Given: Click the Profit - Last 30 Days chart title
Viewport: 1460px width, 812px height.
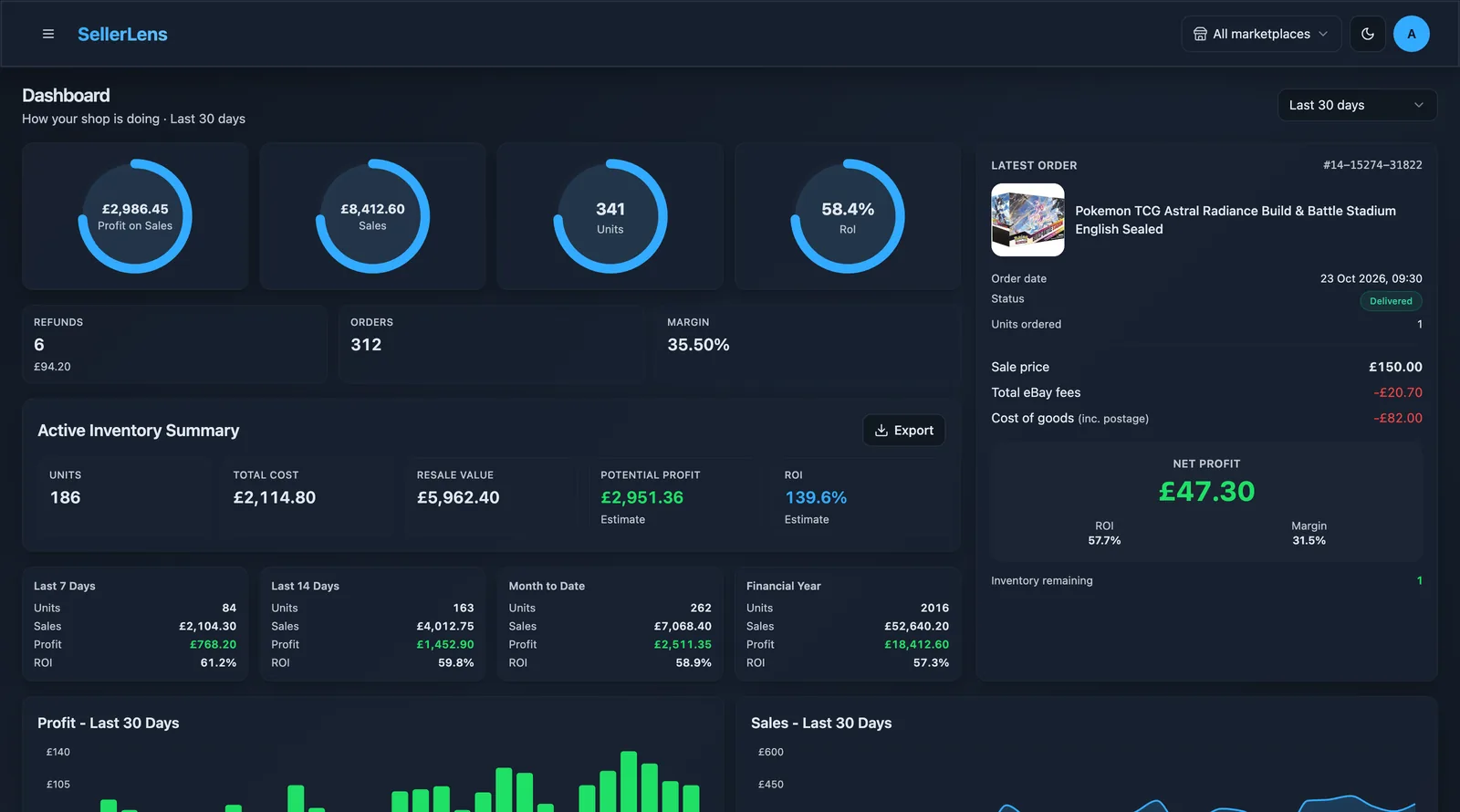Looking at the screenshot, I should (109, 723).
